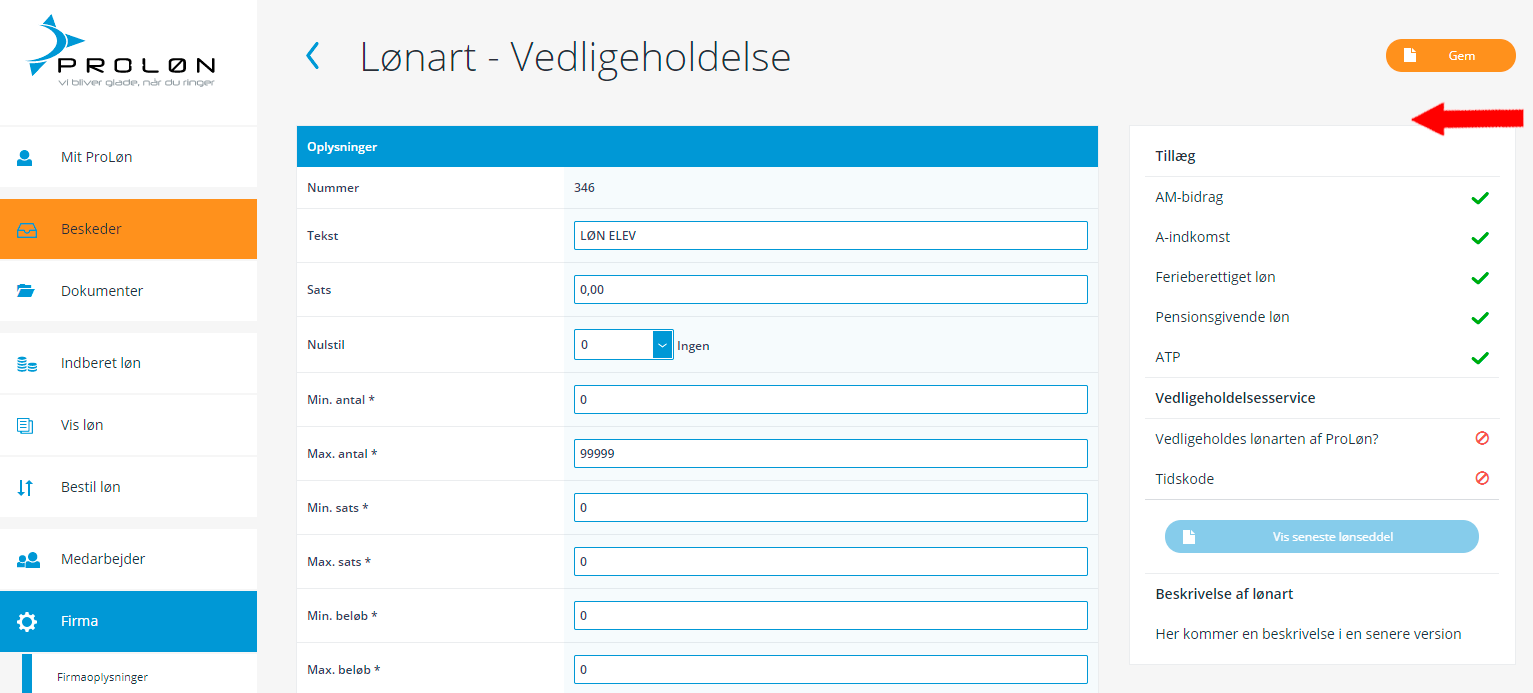The width and height of the screenshot is (1533, 693).
Task: Open Vis løn menu item
Action: [82, 425]
